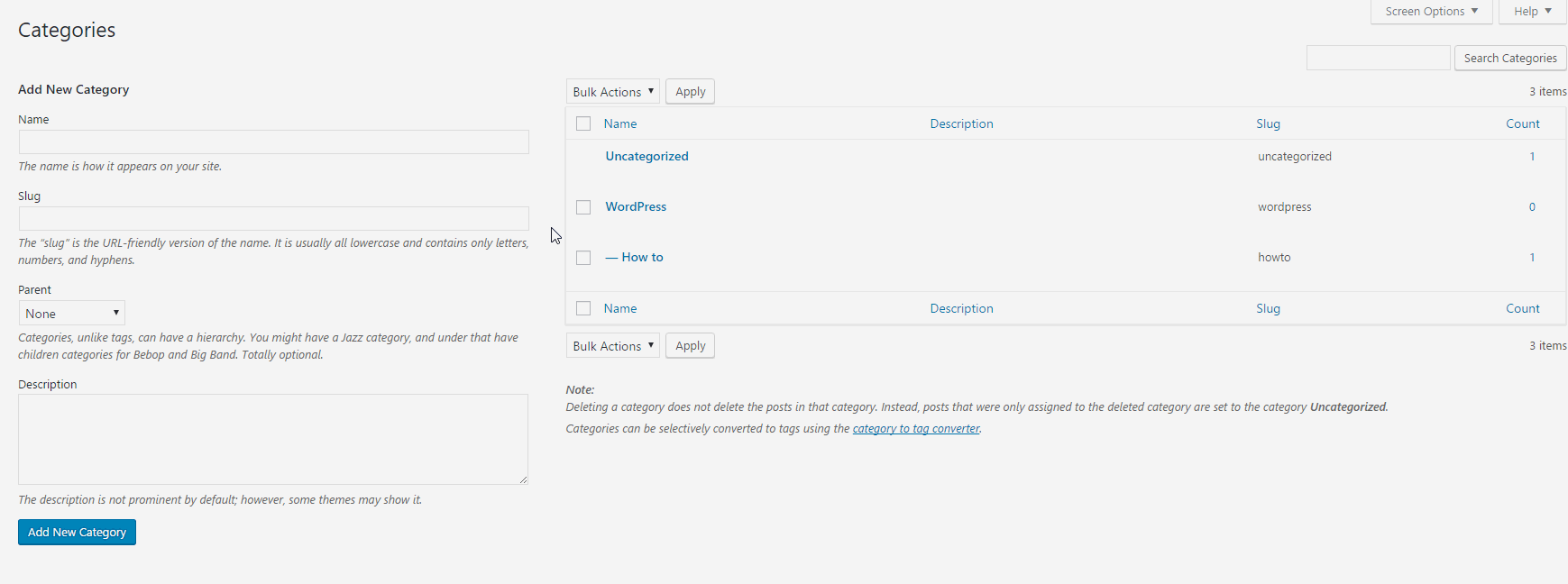This screenshot has width=1568, height=584.
Task: Click the bottom Apply button
Action: 690,346
